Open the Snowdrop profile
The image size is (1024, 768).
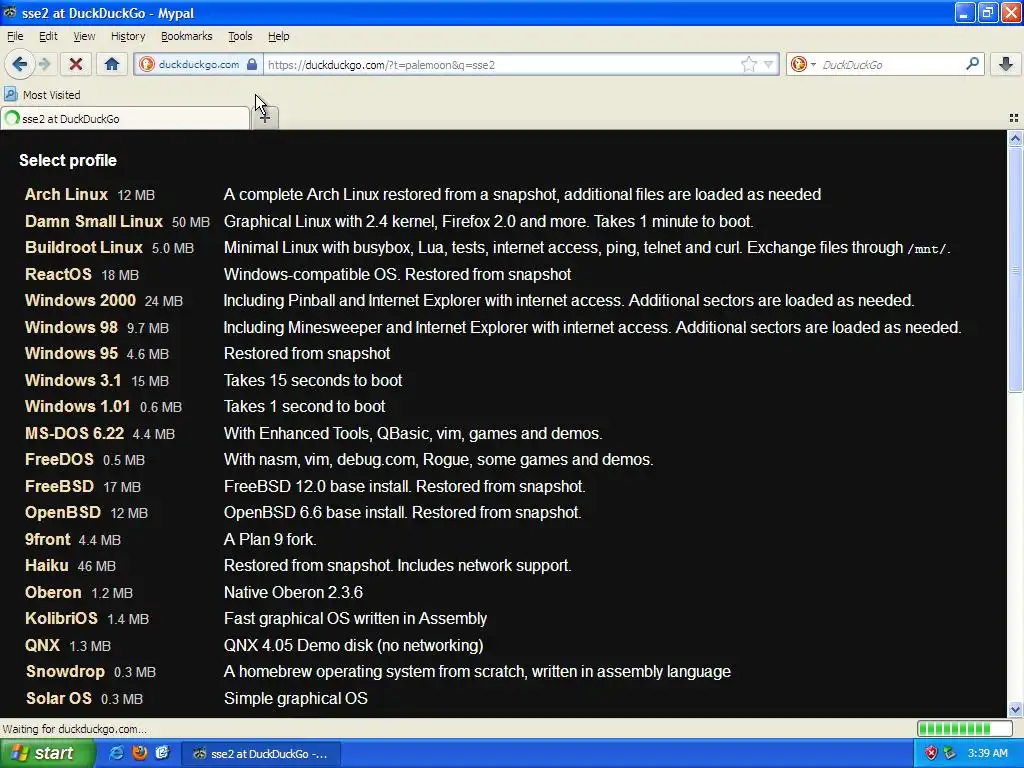[x=65, y=671]
